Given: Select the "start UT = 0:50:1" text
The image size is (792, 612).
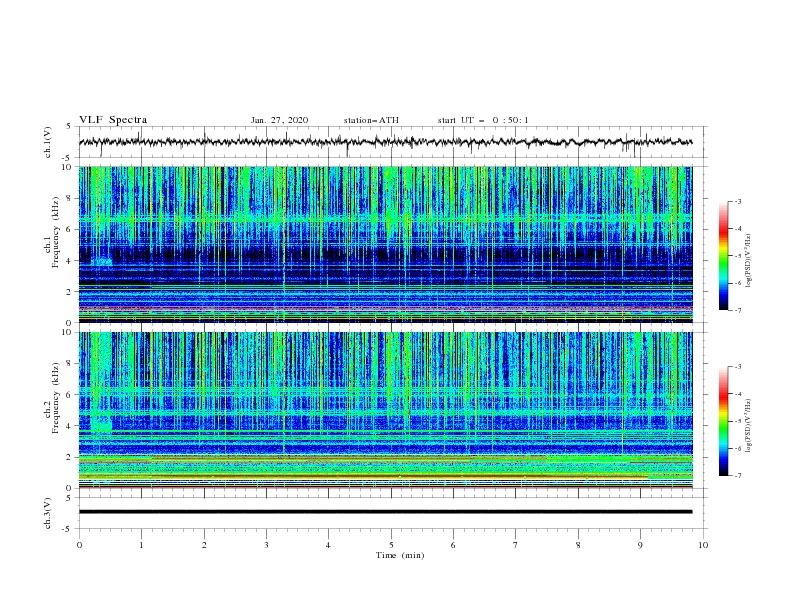Looking at the screenshot, I should [483, 120].
